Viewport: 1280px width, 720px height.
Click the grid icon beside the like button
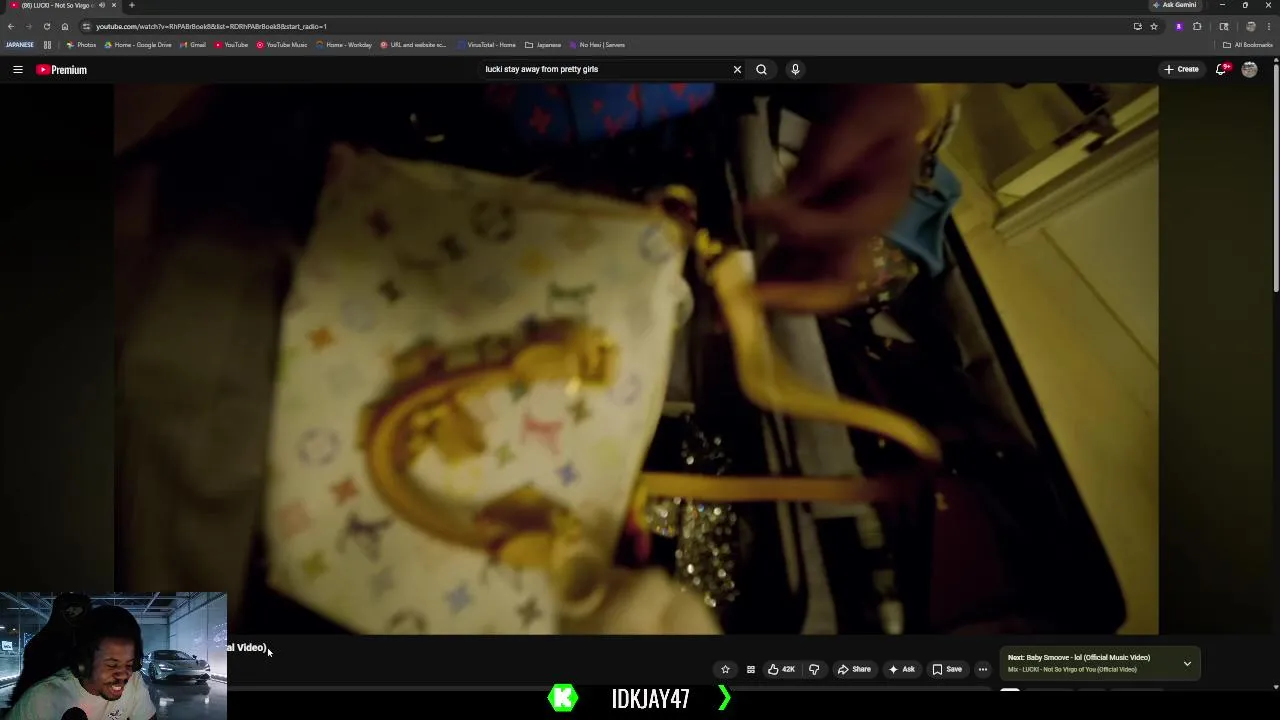tap(751, 669)
